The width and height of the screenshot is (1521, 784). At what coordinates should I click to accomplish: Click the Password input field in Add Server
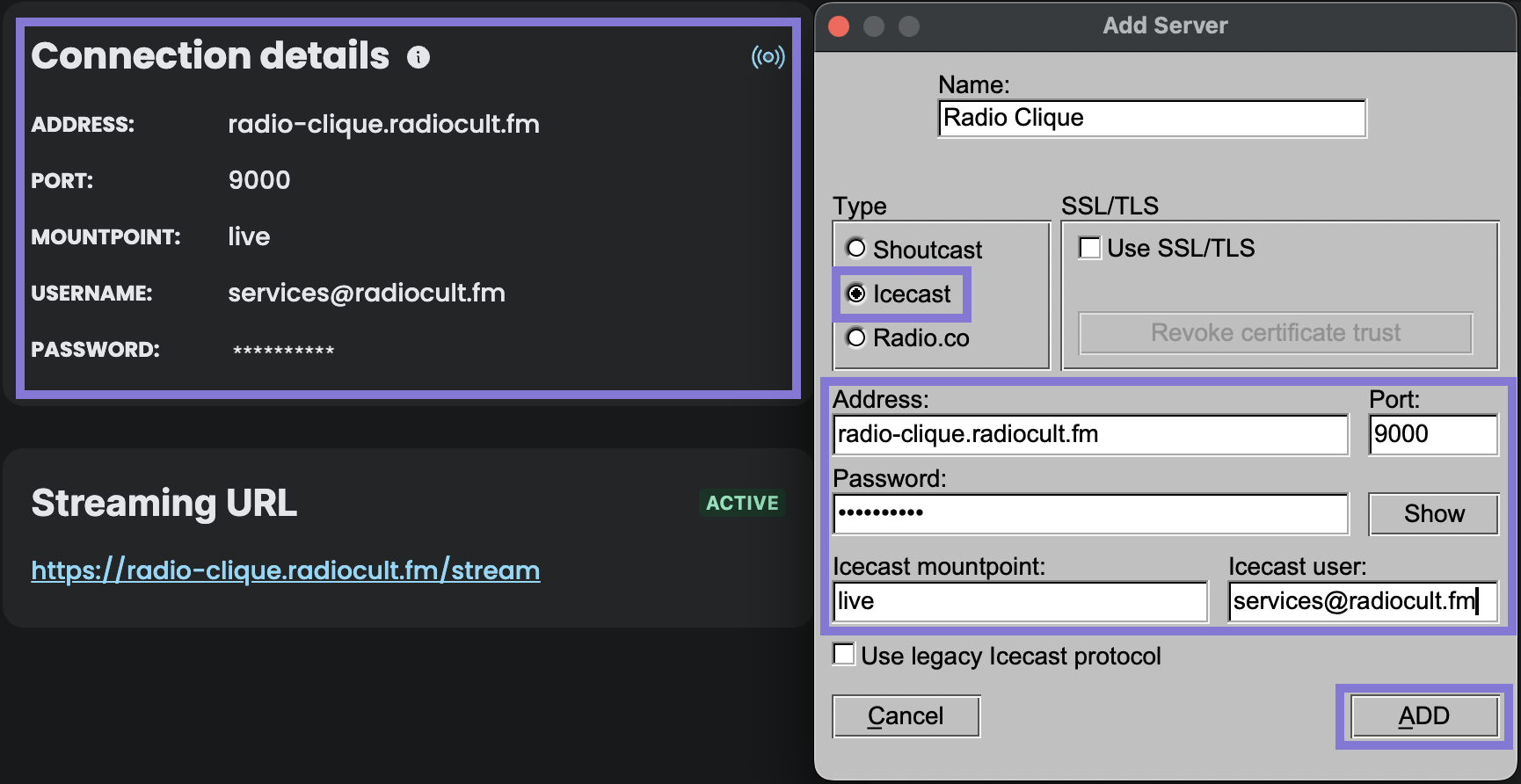(x=1090, y=514)
